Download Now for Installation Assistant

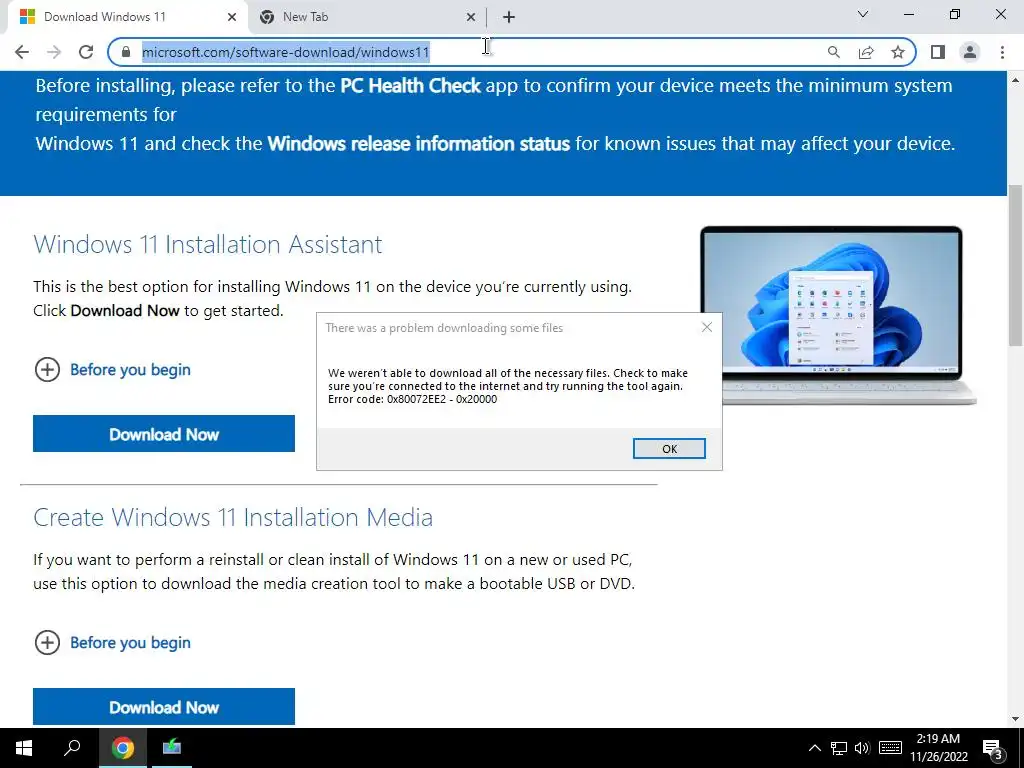[164, 434]
